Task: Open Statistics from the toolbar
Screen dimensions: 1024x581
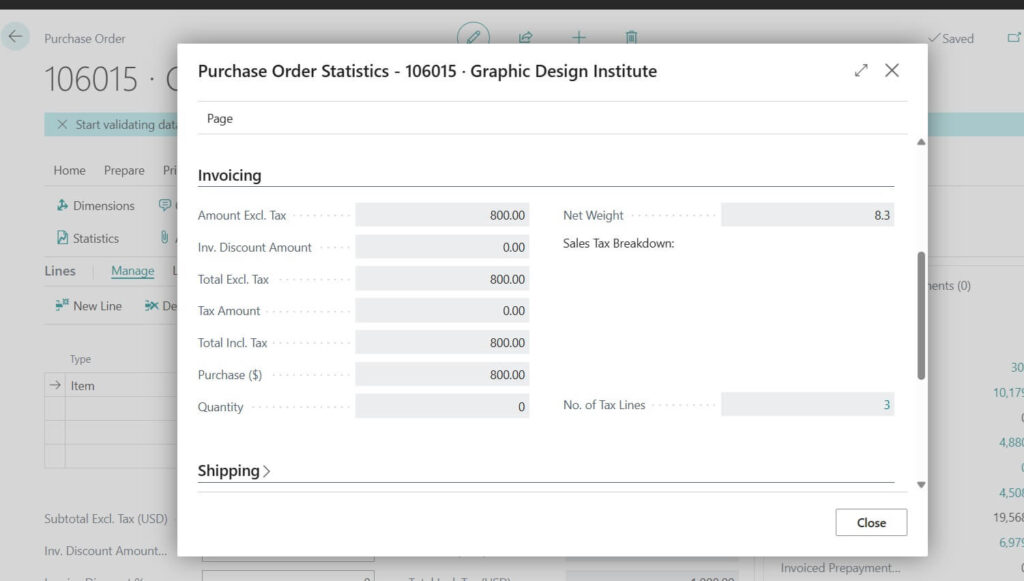Action: (87, 238)
